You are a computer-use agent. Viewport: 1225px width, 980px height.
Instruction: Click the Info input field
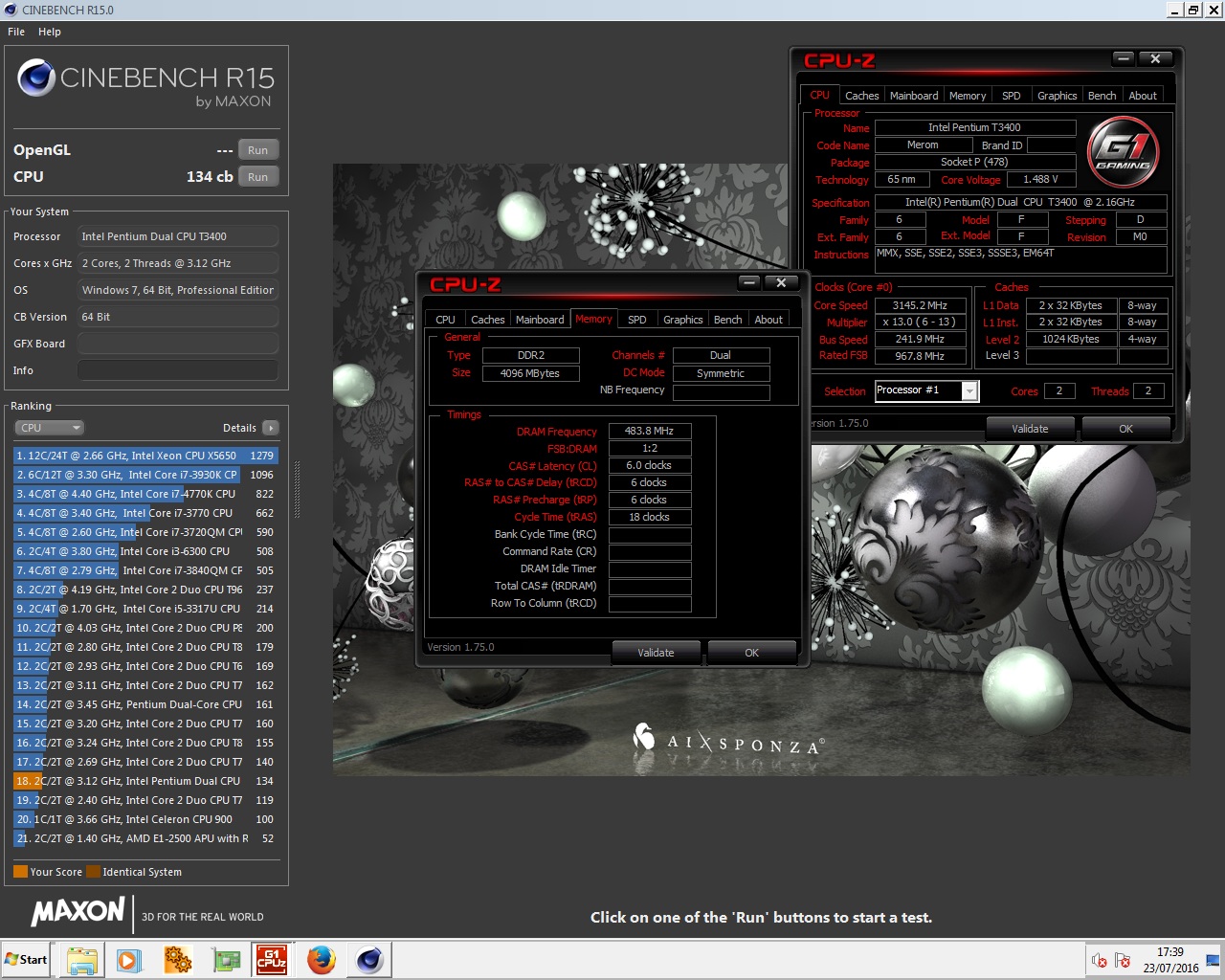tap(178, 370)
